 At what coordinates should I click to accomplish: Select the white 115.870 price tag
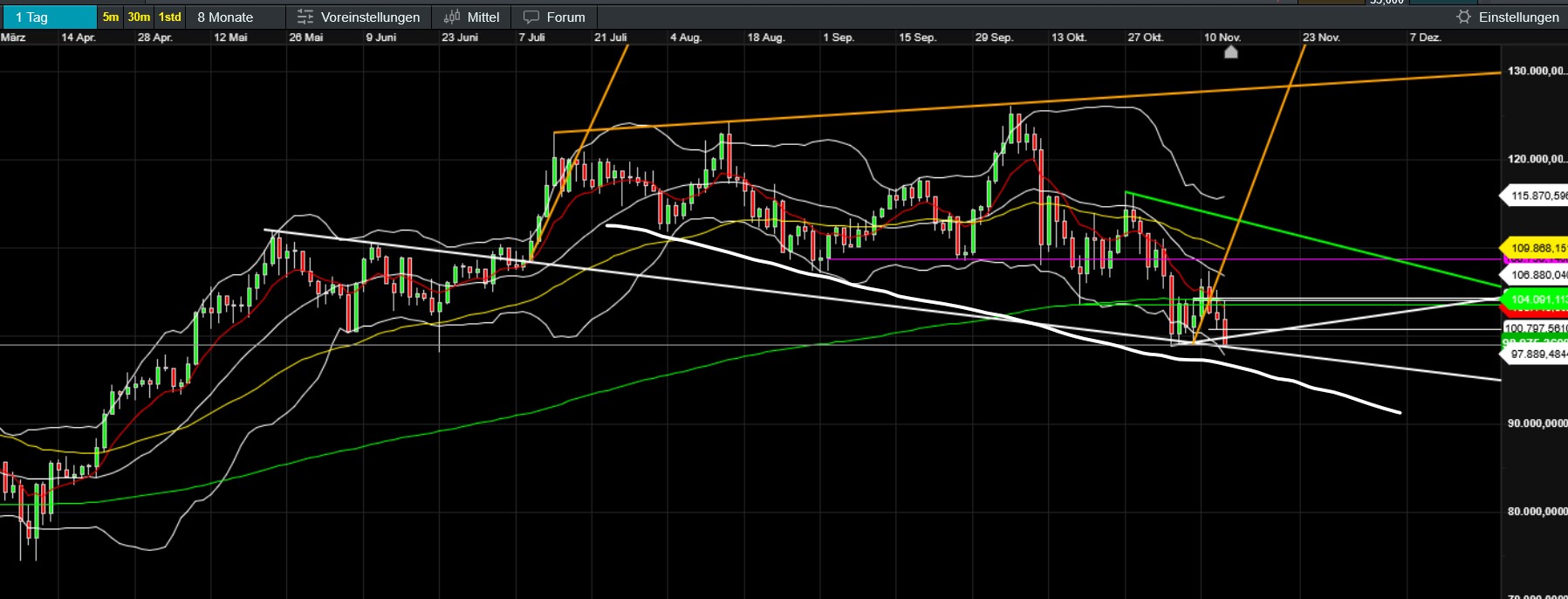point(1536,196)
